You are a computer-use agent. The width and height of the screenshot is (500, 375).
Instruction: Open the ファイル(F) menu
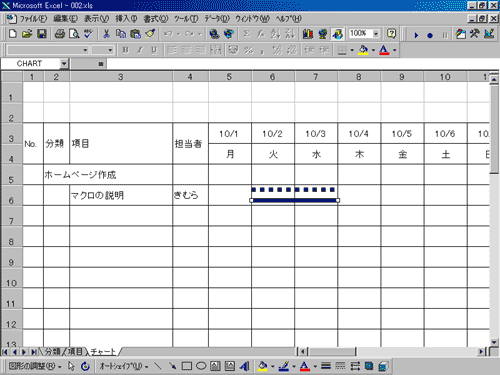pyautogui.click(x=33, y=19)
